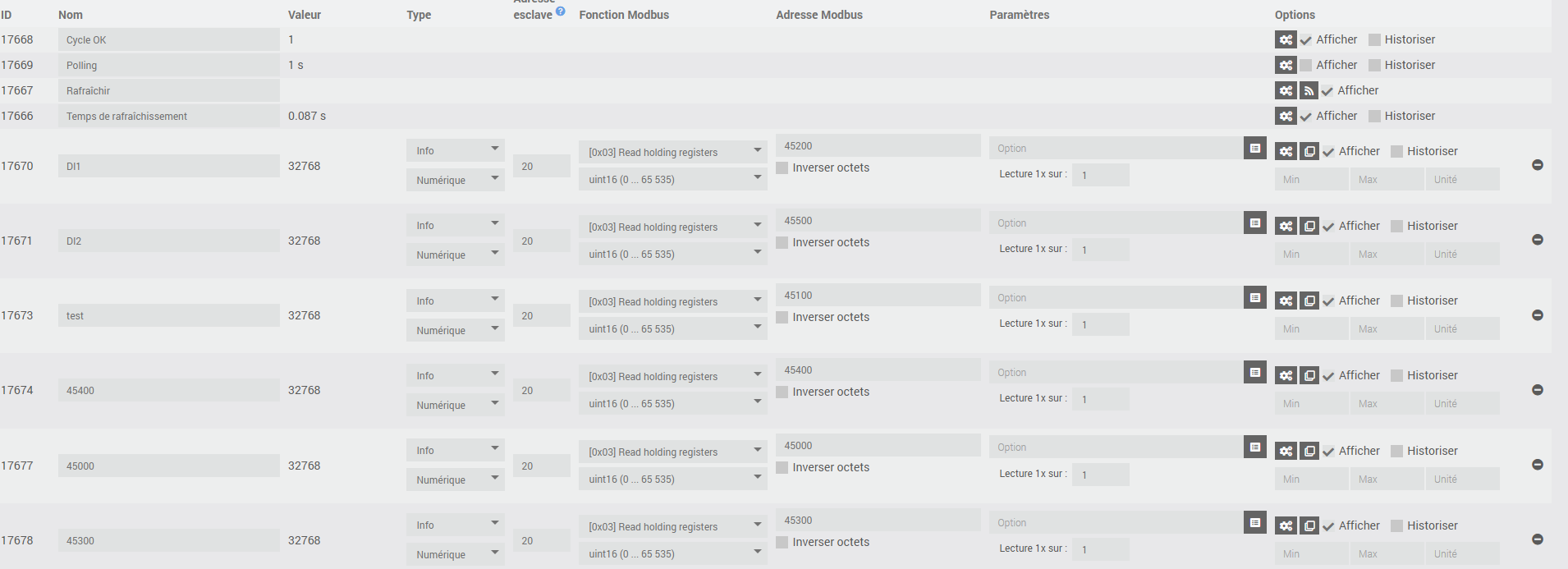Open advanced settings gear for Cycle OK
Image resolution: width=1568 pixels, height=569 pixels.
[x=1286, y=39]
